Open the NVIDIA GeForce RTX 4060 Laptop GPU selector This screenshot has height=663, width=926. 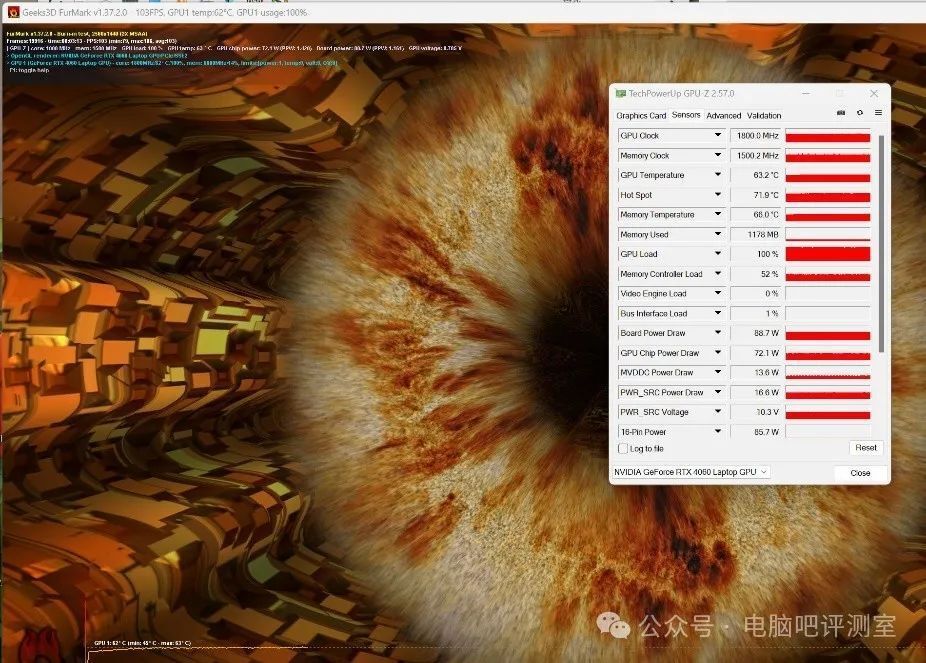coord(690,472)
